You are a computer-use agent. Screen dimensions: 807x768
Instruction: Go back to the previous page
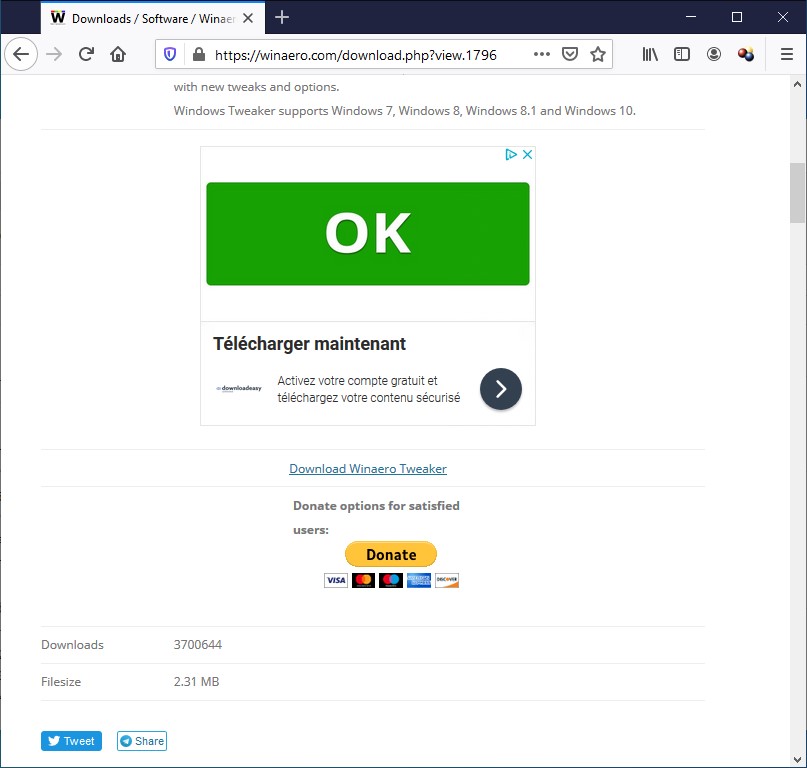[x=21, y=54]
